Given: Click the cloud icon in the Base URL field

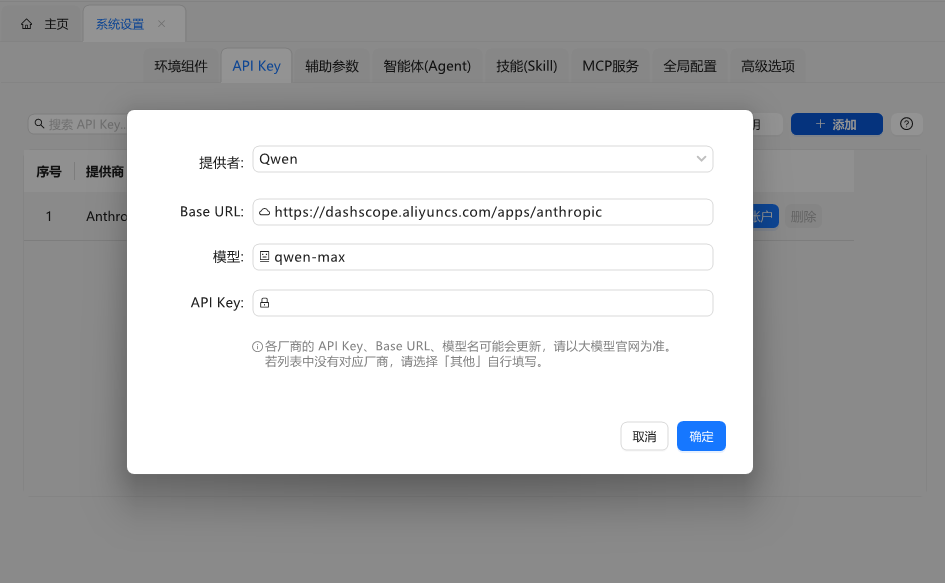Looking at the screenshot, I should 265,212.
